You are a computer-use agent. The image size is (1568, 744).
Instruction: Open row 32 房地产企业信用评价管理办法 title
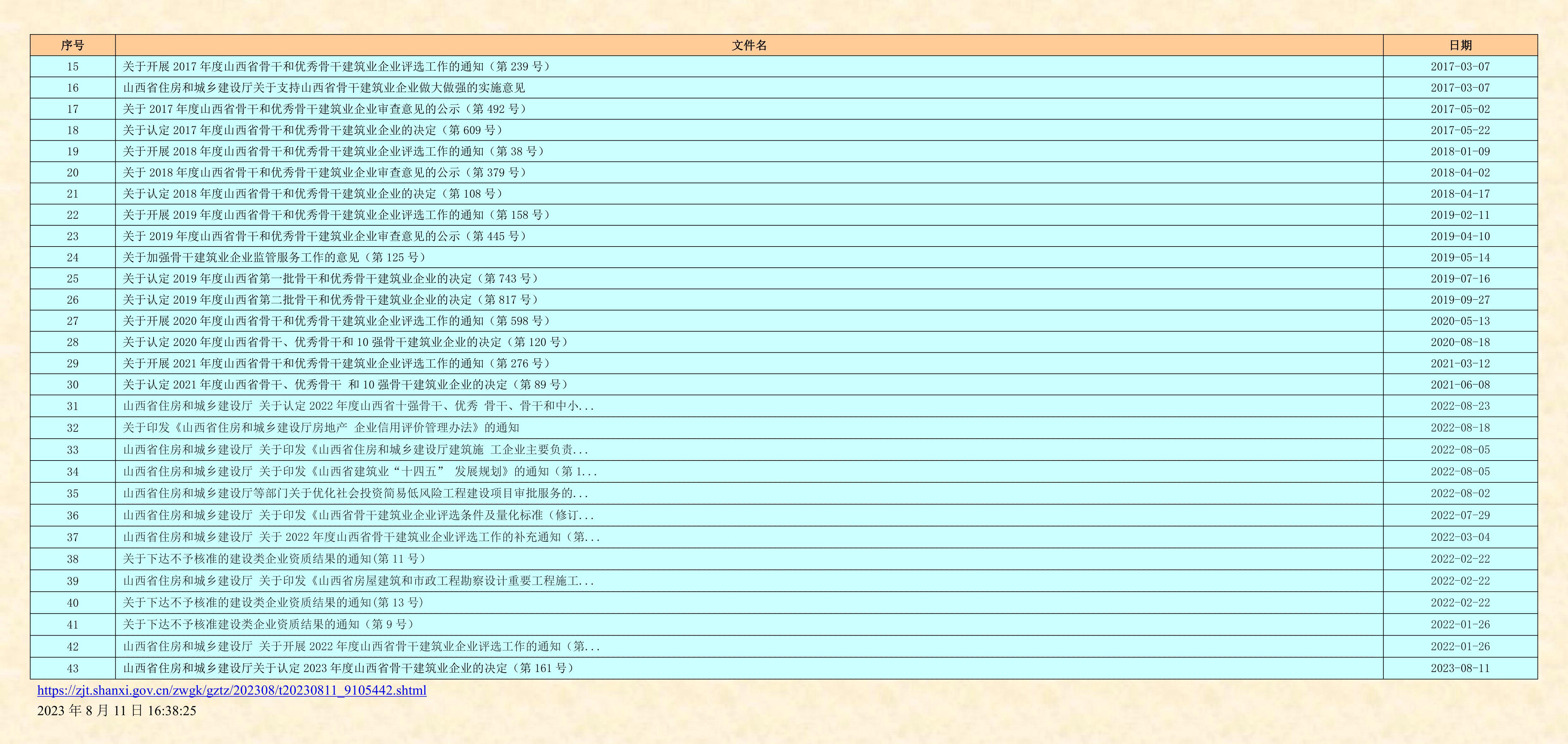point(321,428)
